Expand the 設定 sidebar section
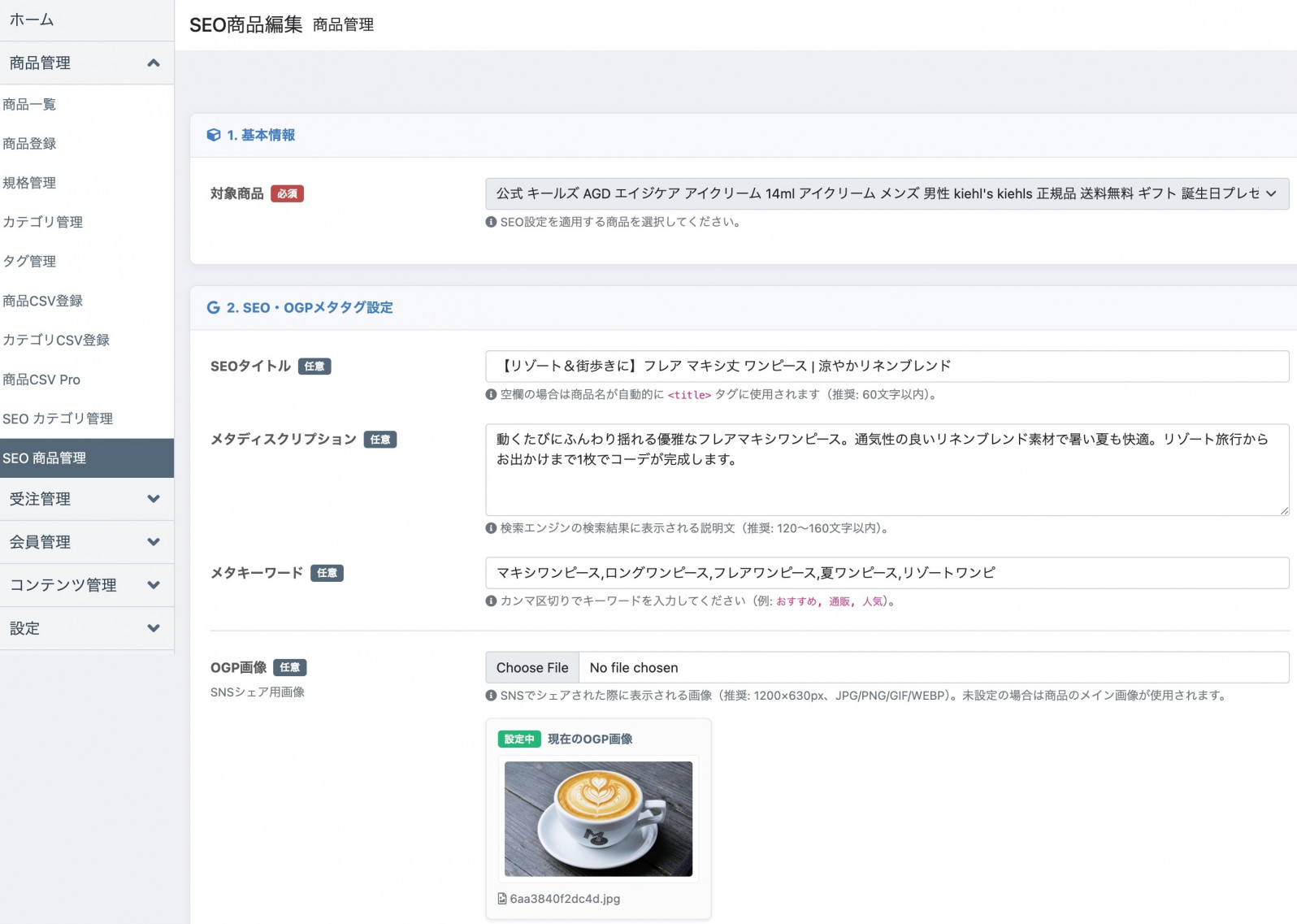 click(87, 628)
